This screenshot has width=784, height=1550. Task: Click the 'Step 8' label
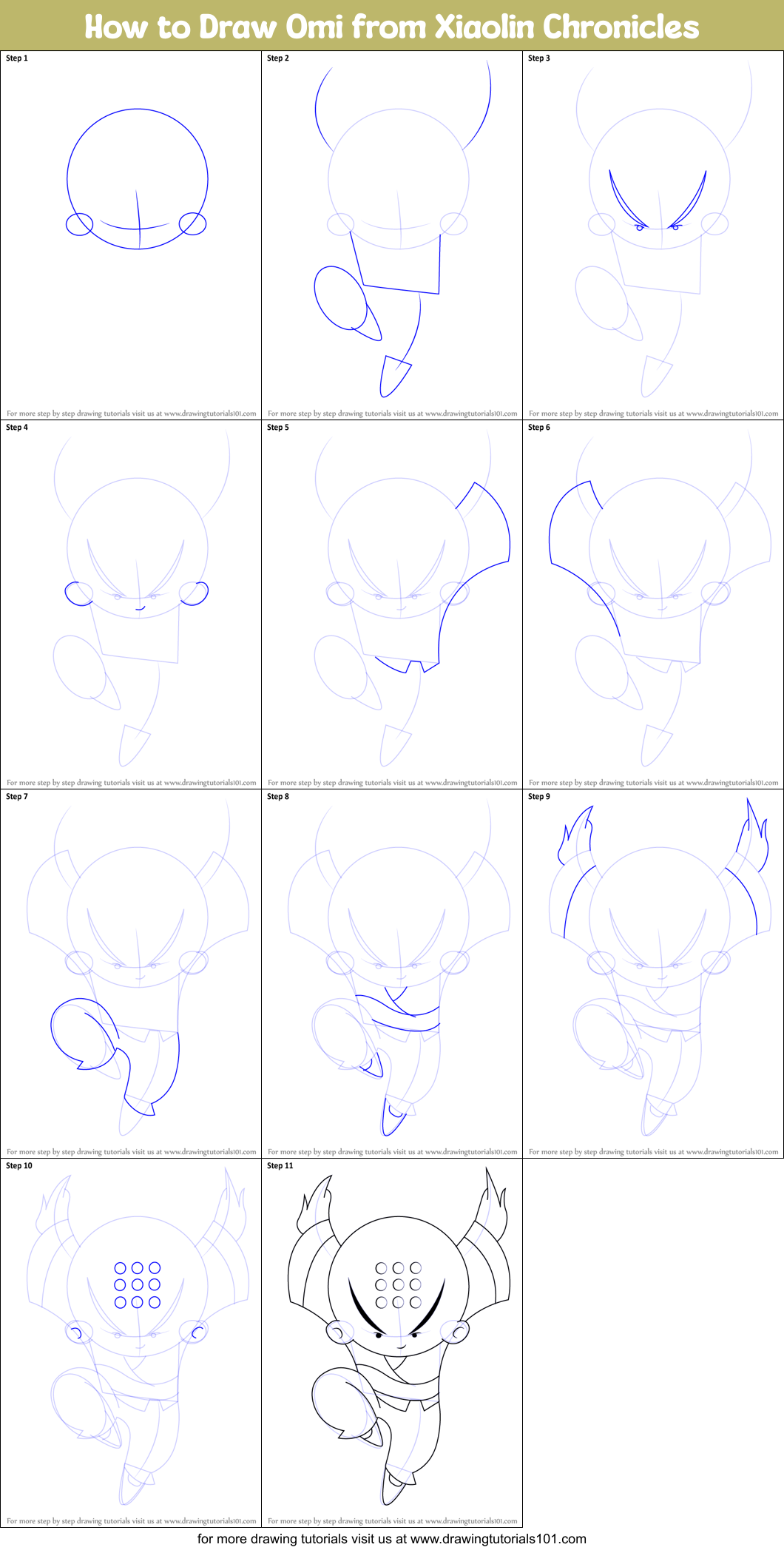coord(278,796)
